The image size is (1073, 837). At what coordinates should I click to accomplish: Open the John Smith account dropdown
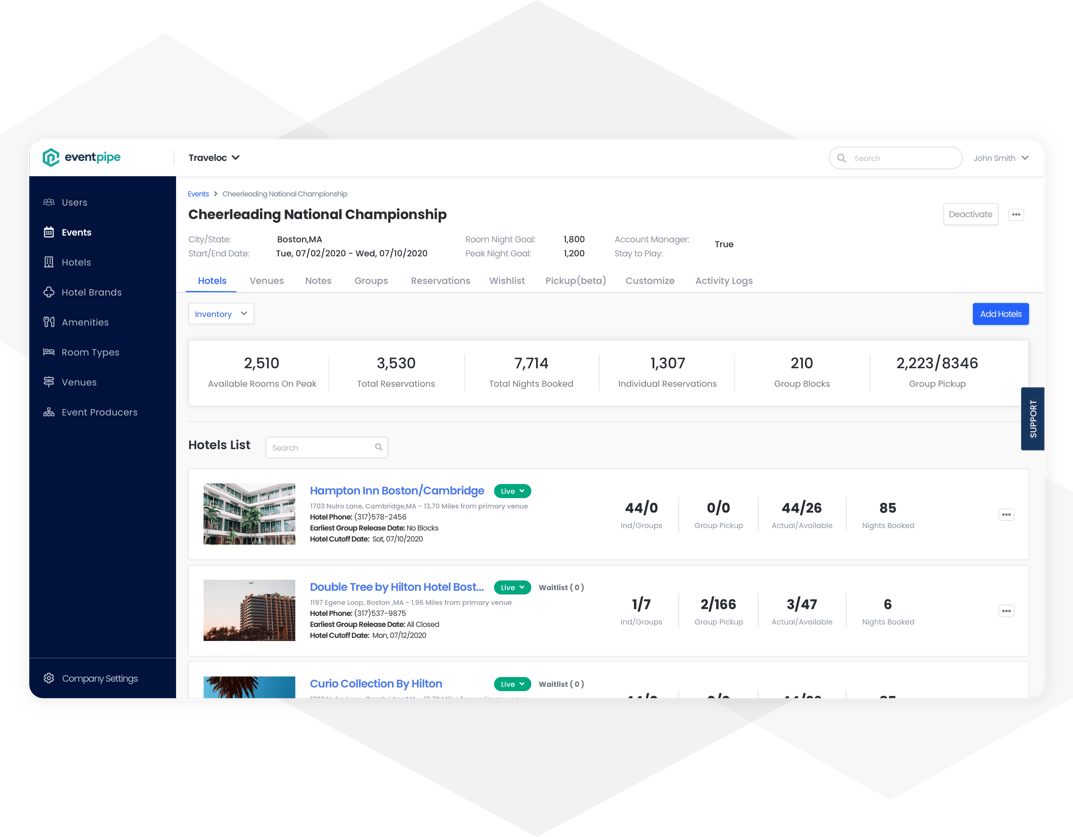pos(1000,158)
